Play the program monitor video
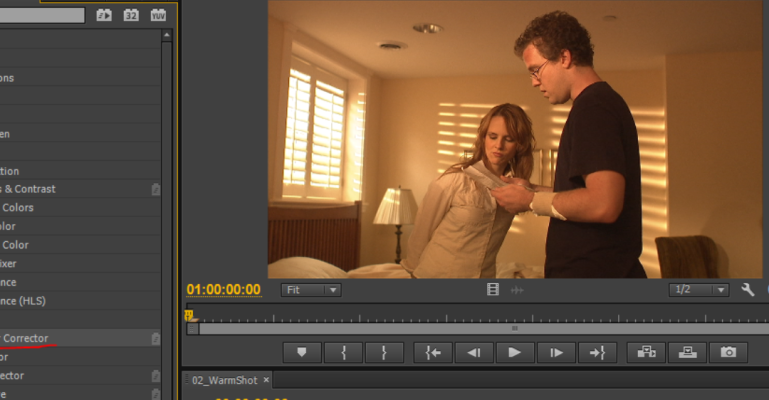Screen dimensions: 769x400 515,352
